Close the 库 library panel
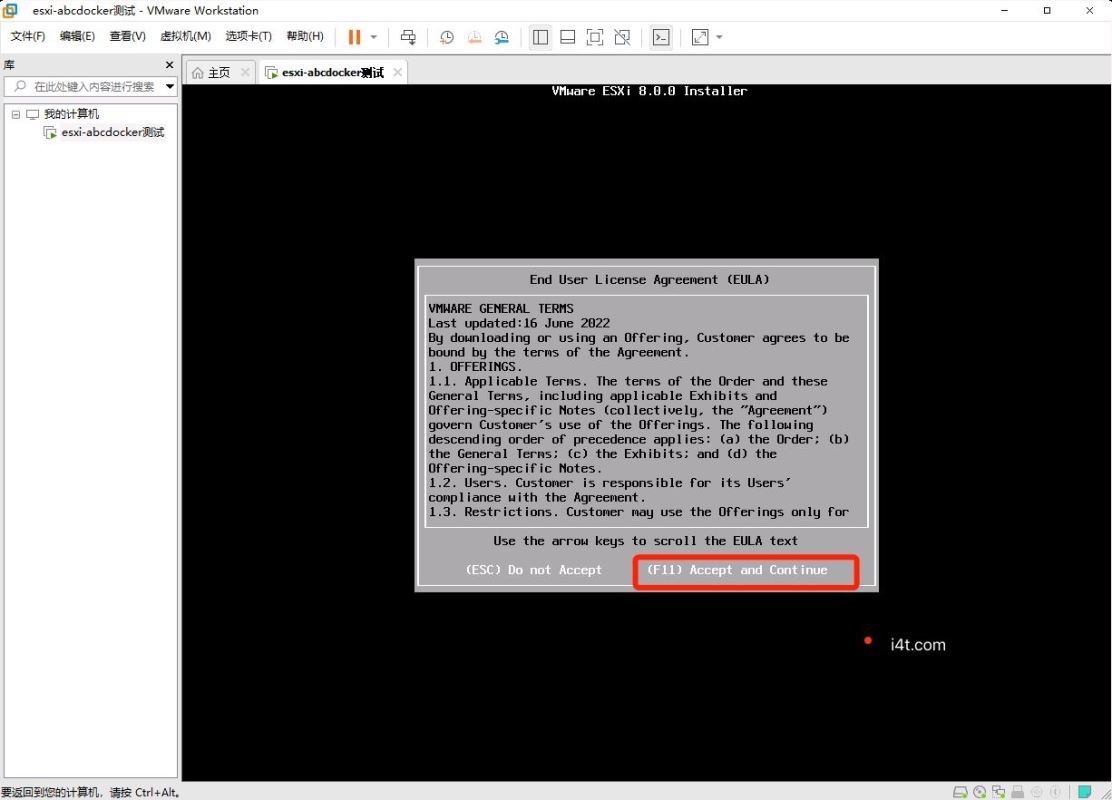 [169, 65]
